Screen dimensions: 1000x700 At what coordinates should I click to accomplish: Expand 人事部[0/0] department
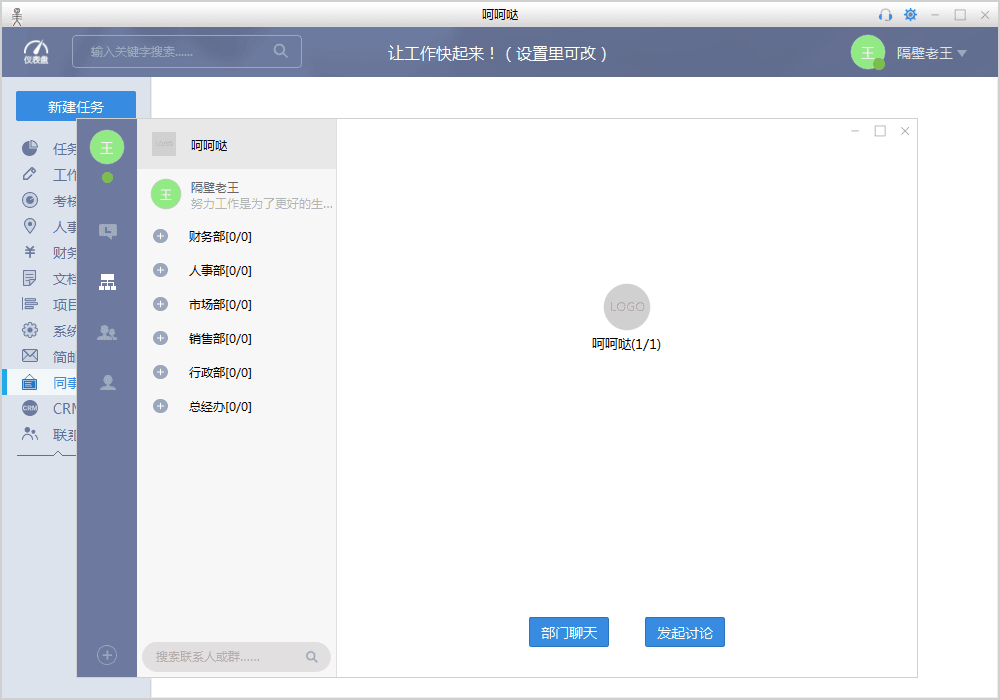pyautogui.click(x=160, y=270)
